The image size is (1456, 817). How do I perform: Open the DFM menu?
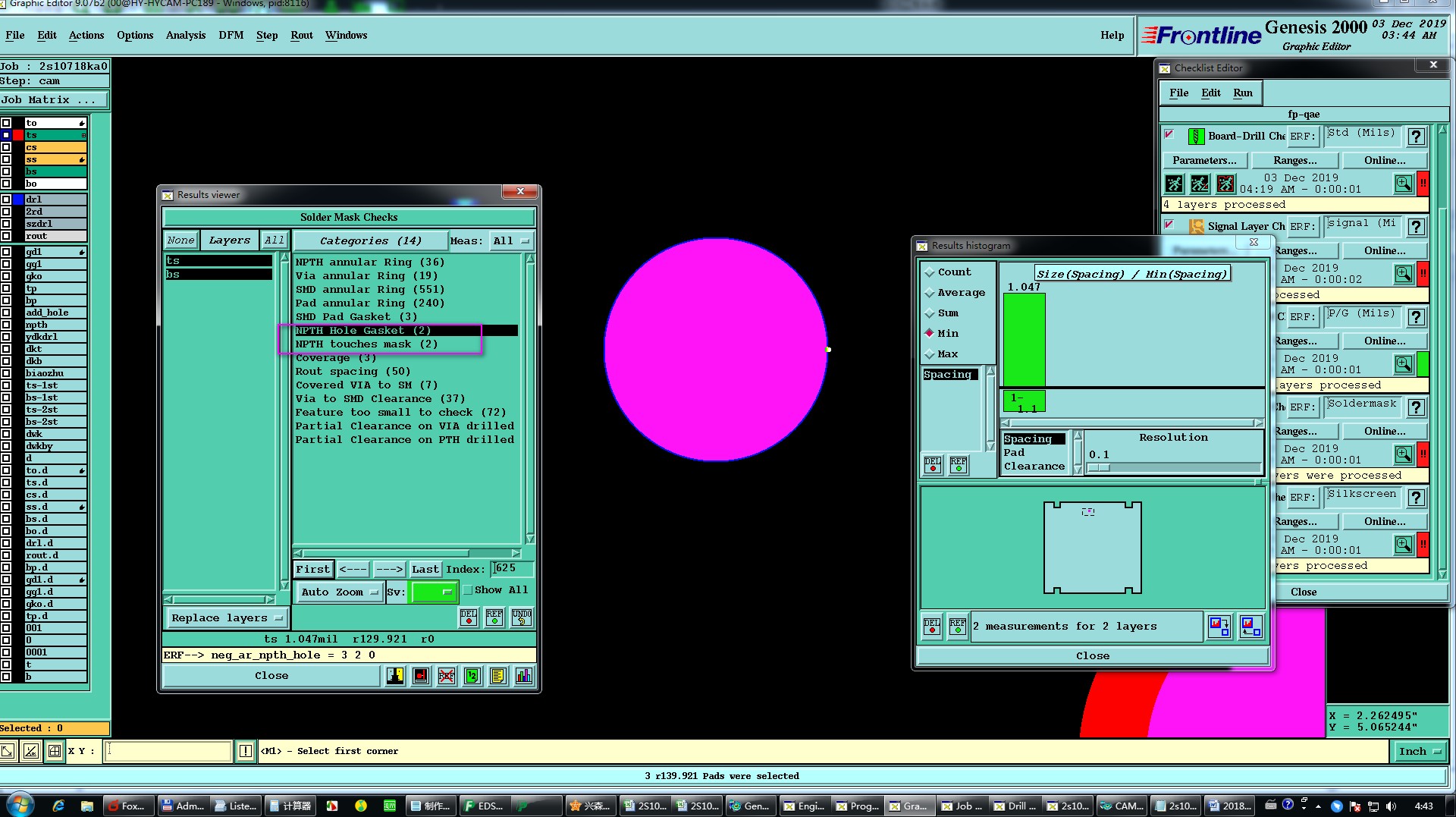pos(231,35)
